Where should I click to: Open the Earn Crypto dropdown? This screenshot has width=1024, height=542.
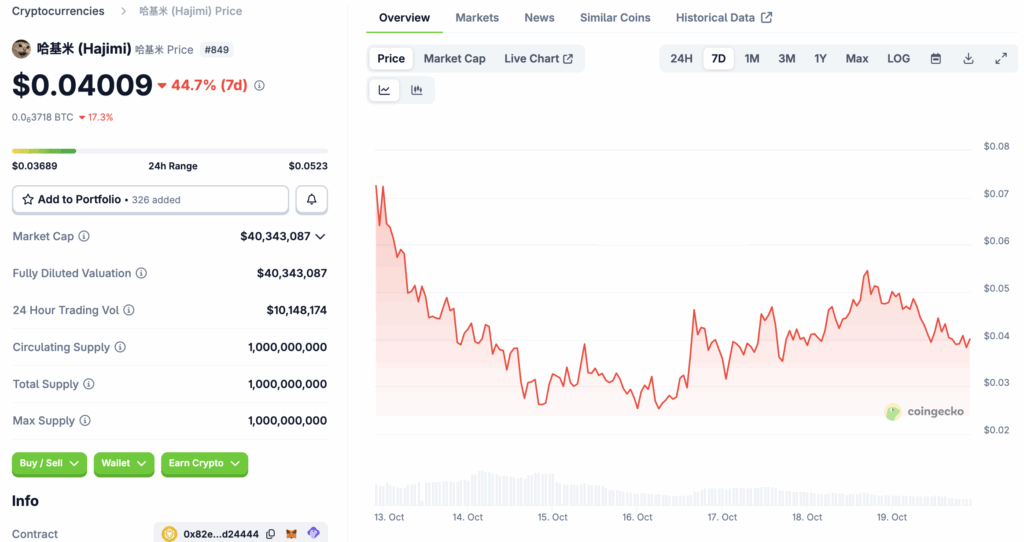(204, 464)
